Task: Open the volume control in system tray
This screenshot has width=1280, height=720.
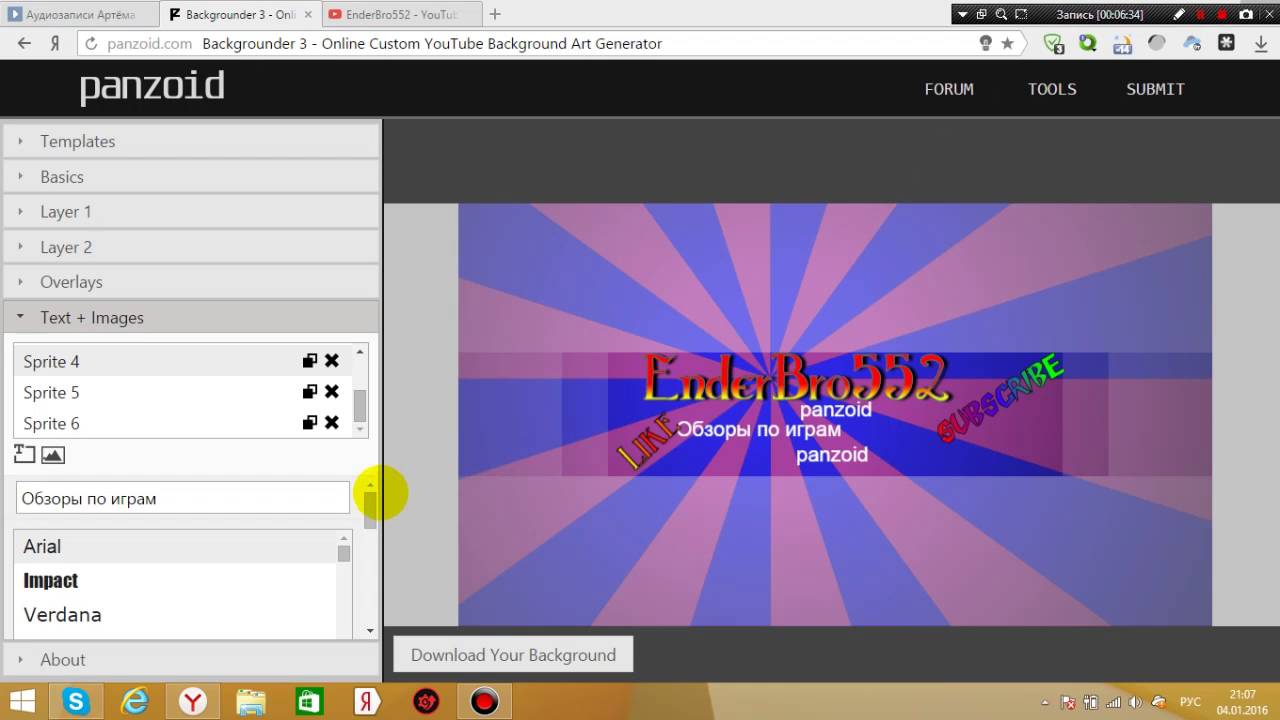Action: click(1136, 702)
